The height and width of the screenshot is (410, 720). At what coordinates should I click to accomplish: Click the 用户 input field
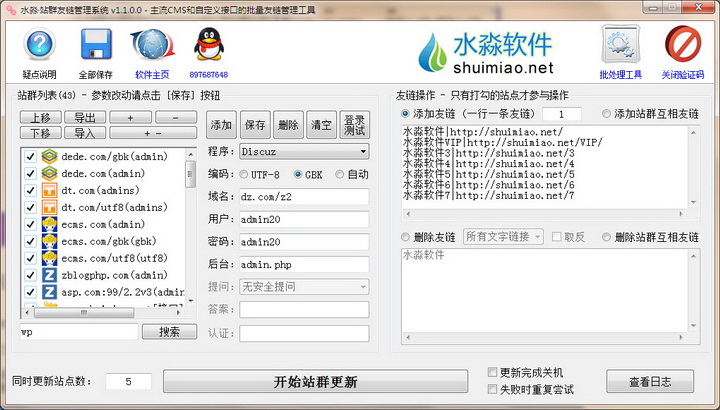(304, 219)
